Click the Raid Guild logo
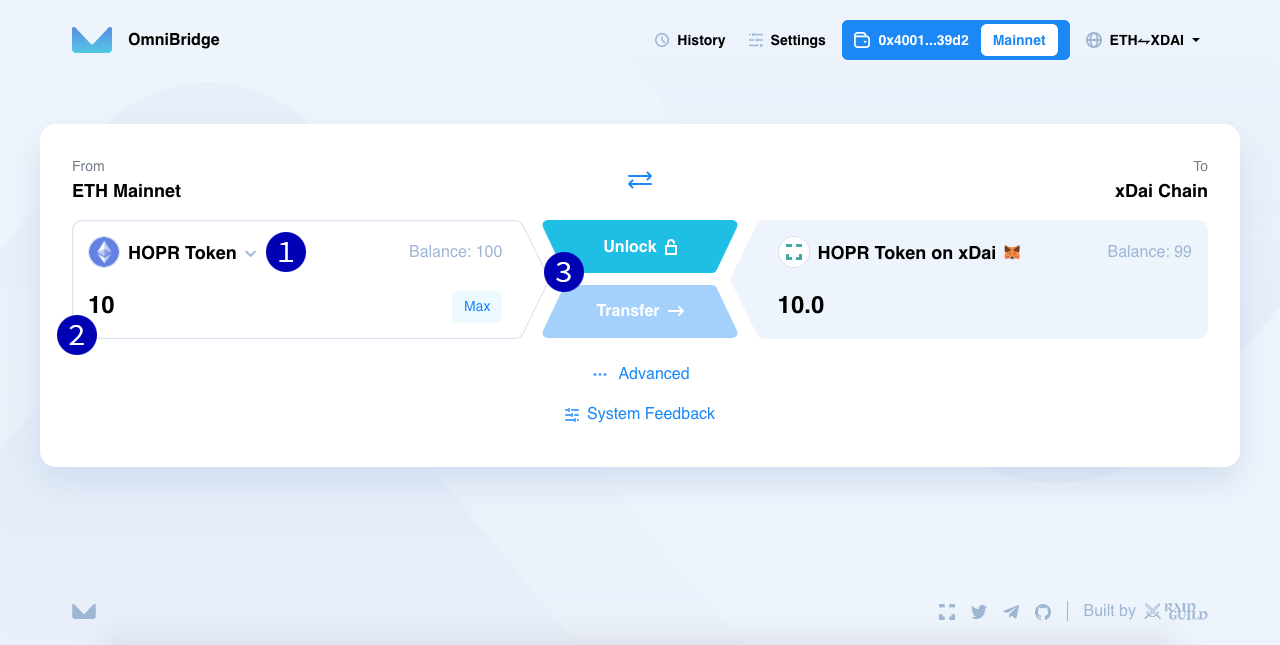This screenshot has height=645, width=1280. click(x=1176, y=611)
